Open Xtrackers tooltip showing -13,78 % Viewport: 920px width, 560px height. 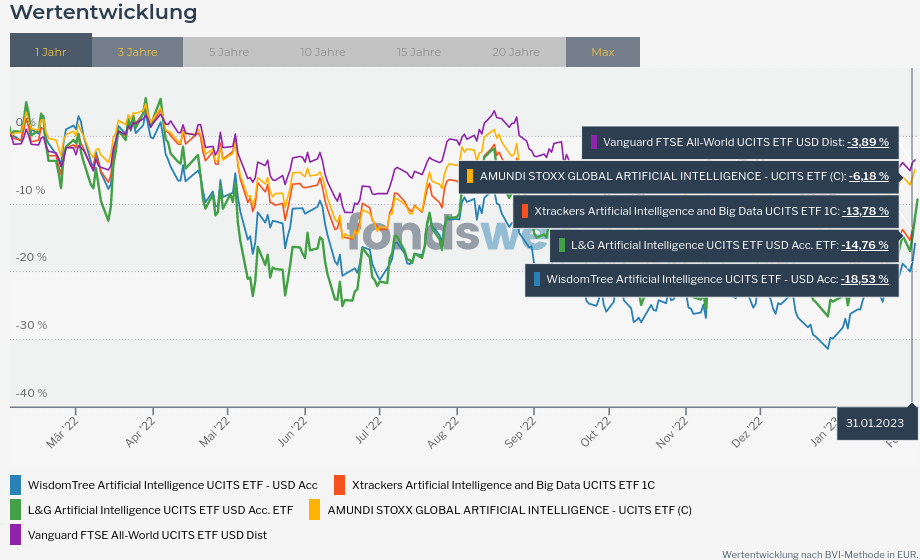pyautogui.click(x=865, y=211)
